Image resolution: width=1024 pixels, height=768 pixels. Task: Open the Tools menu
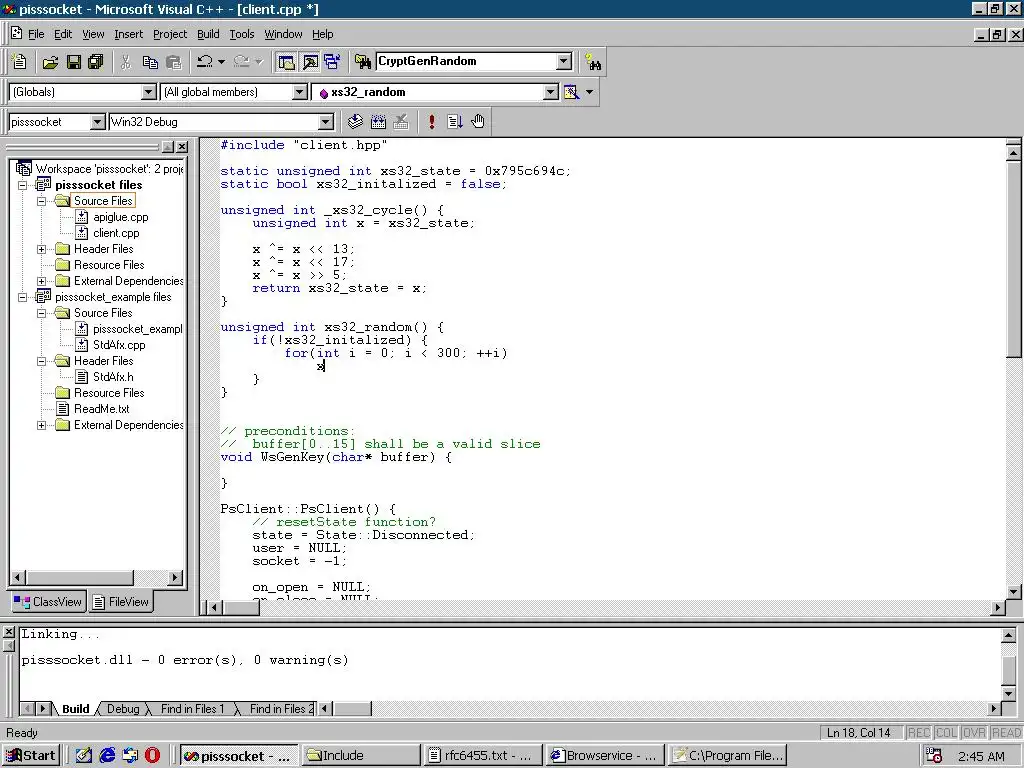pyautogui.click(x=242, y=34)
